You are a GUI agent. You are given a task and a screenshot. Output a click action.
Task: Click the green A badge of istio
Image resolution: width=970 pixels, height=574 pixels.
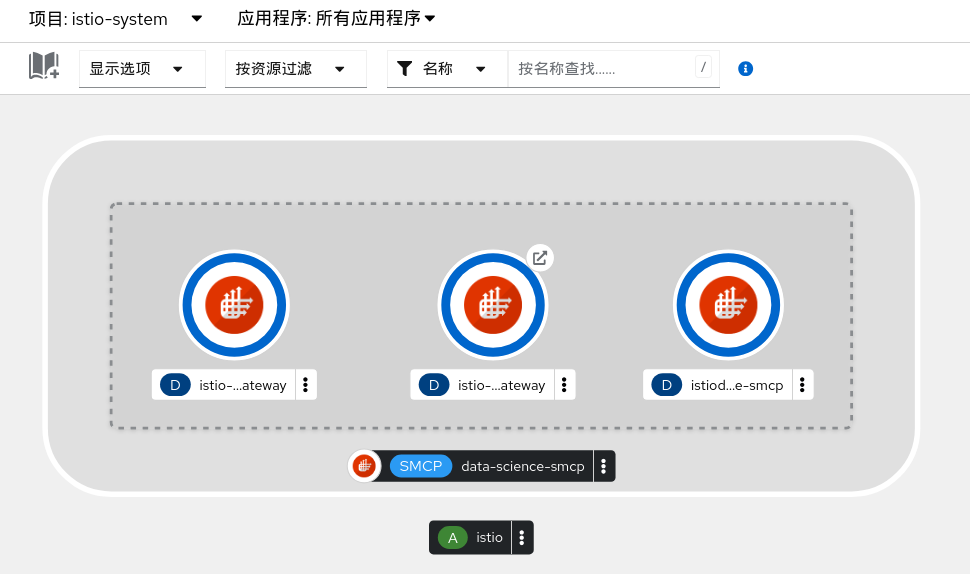(x=453, y=538)
